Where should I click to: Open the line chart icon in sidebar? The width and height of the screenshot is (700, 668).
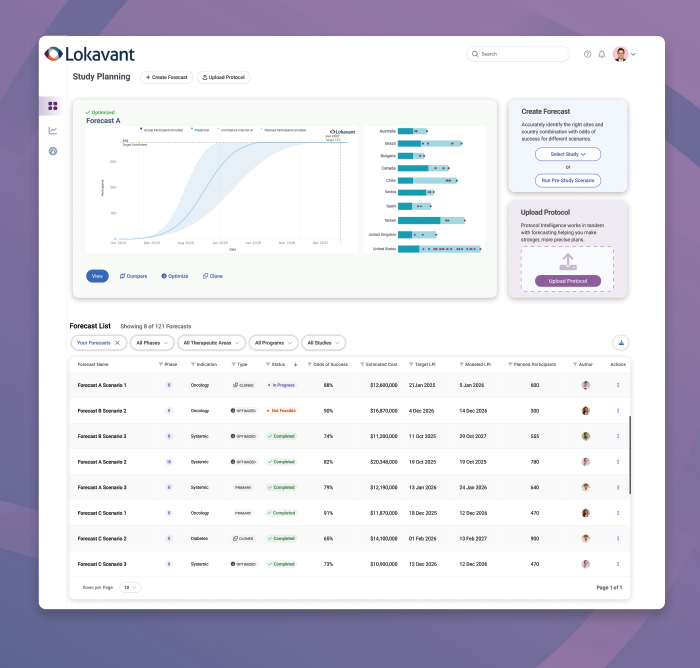point(53,130)
